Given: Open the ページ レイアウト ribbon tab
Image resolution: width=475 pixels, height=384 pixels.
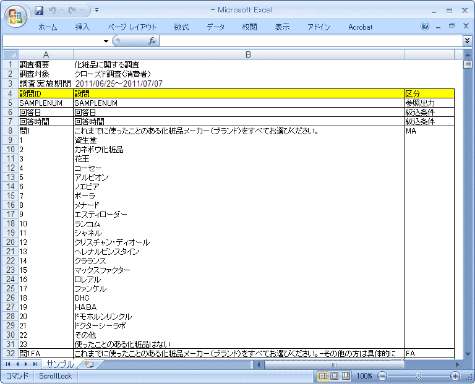Looking at the screenshot, I should pyautogui.click(x=132, y=27).
